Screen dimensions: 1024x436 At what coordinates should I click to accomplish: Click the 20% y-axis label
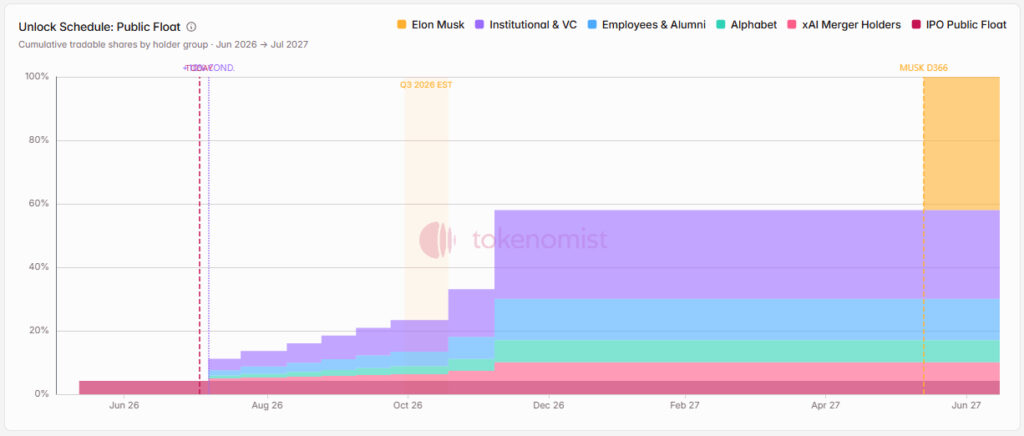coord(39,330)
